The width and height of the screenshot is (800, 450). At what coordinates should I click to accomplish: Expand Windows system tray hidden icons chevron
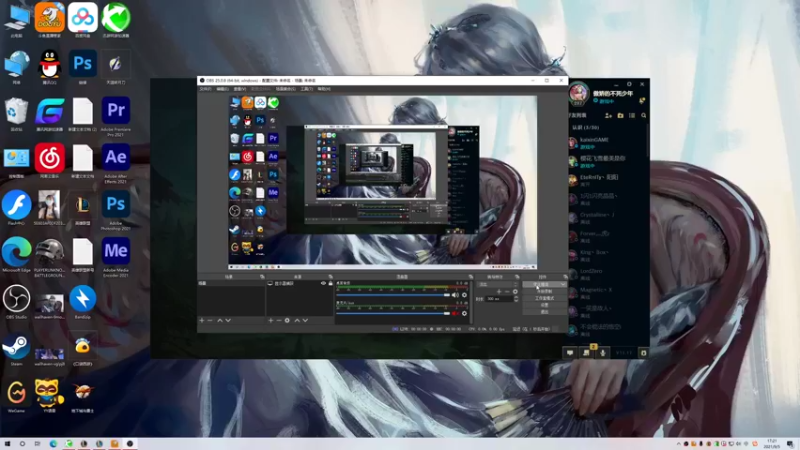(x=679, y=444)
